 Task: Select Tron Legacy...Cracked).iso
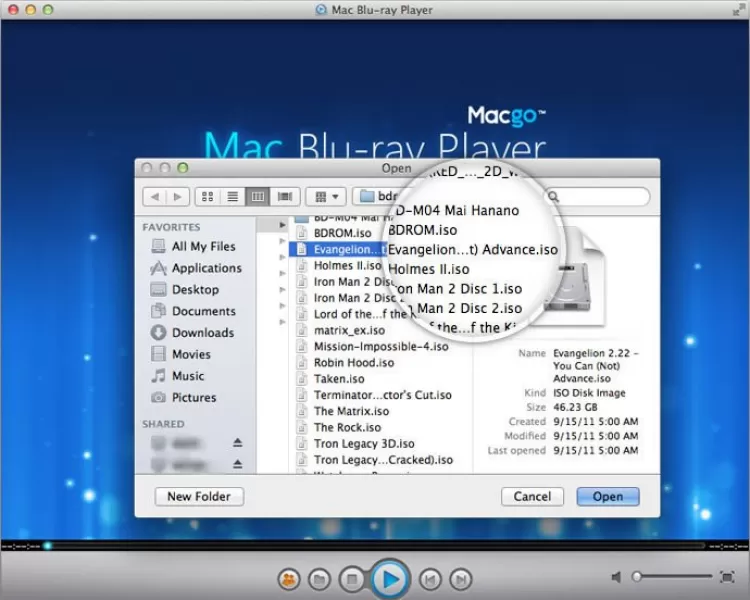(x=383, y=460)
